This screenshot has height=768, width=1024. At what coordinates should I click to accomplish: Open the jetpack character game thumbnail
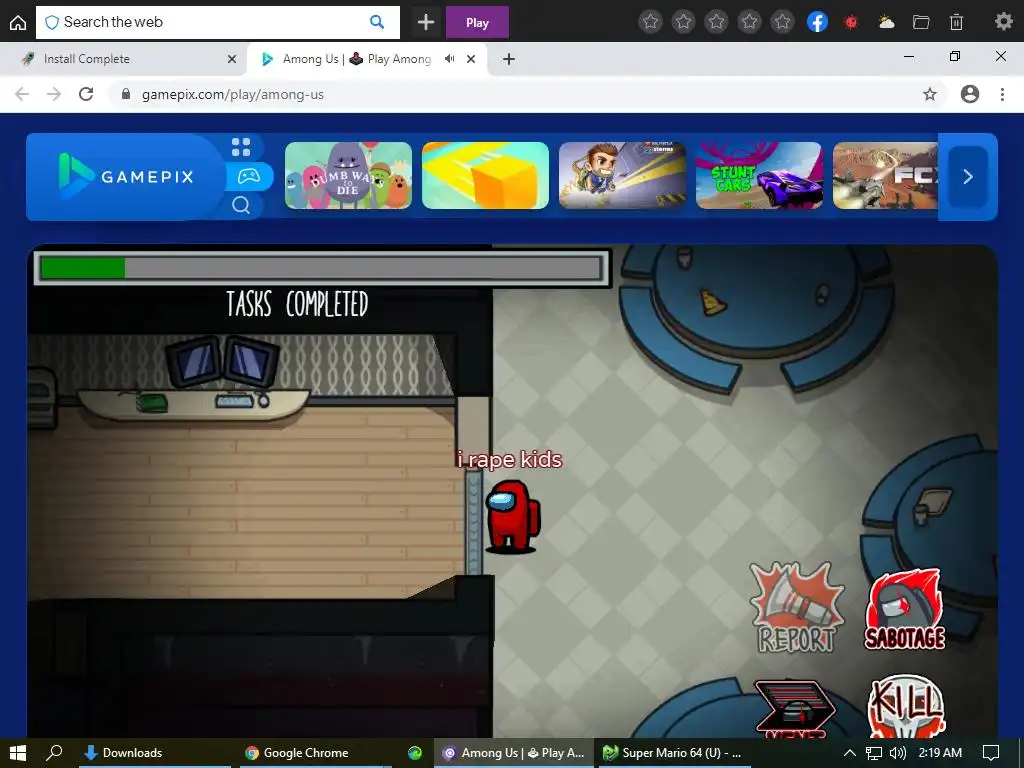[x=622, y=176]
